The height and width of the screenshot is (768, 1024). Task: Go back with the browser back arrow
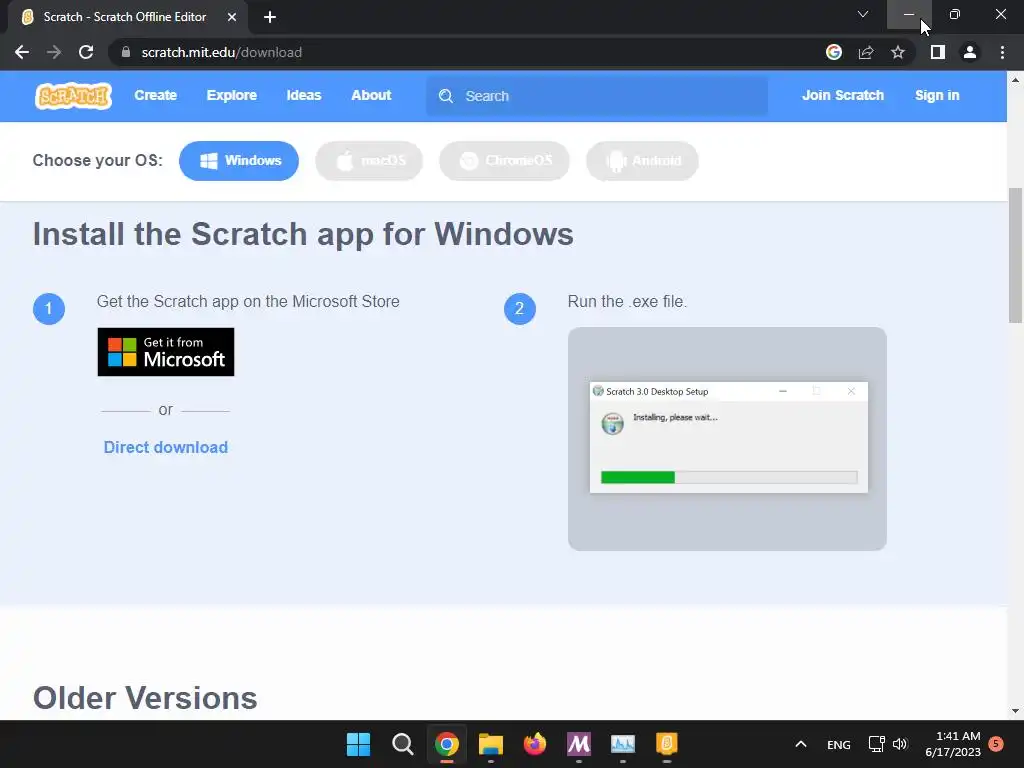(x=22, y=52)
